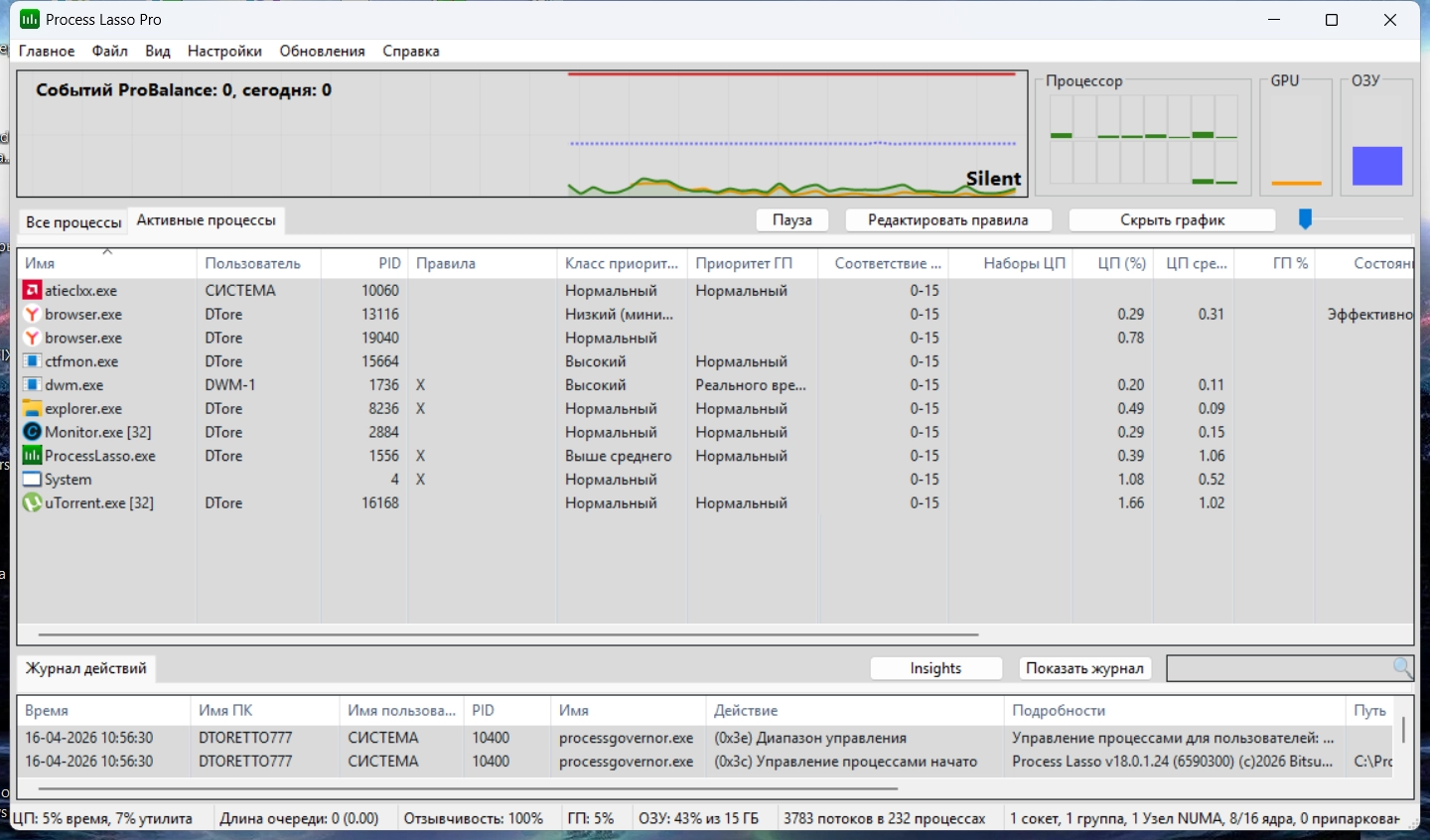Click the dwm.exe process icon

tap(32, 385)
